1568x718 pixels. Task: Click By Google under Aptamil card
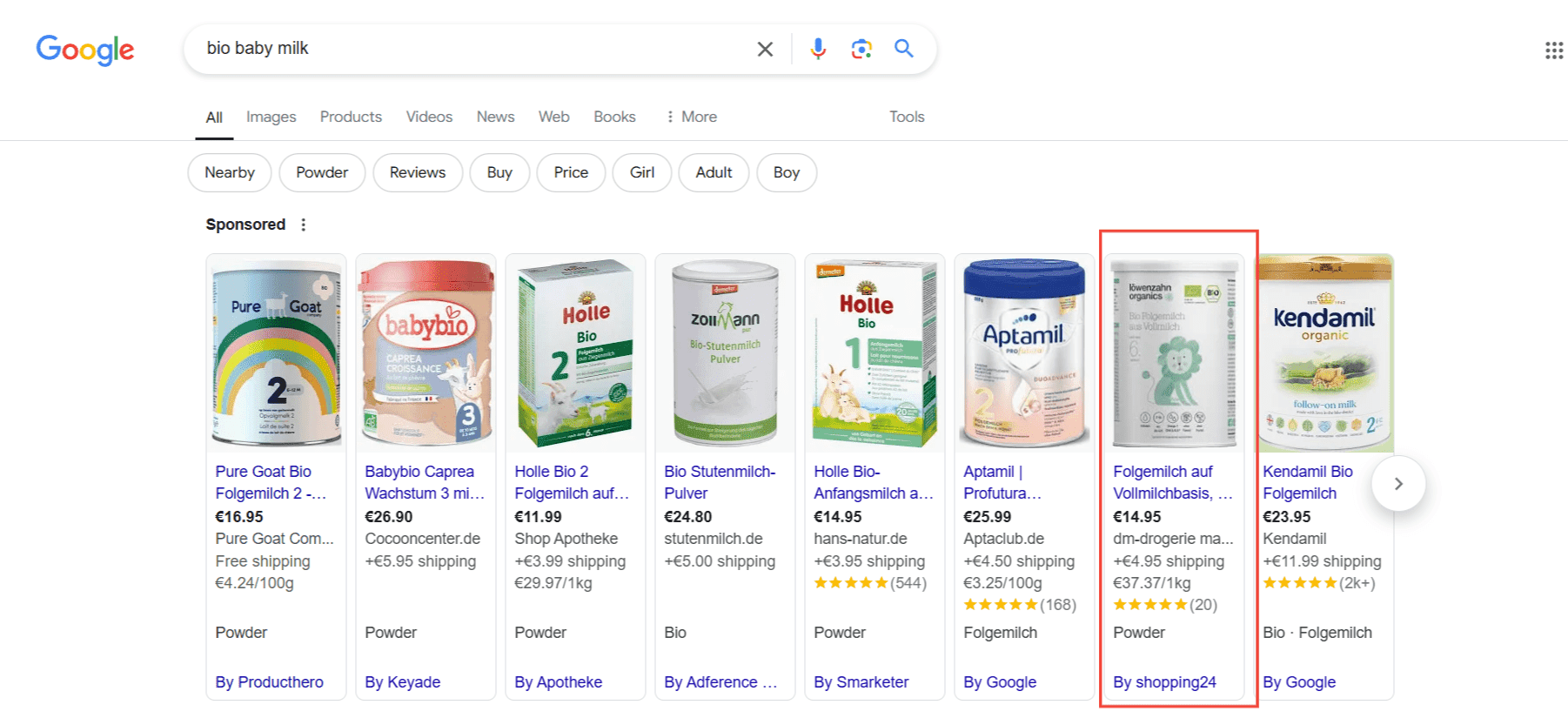(1000, 682)
